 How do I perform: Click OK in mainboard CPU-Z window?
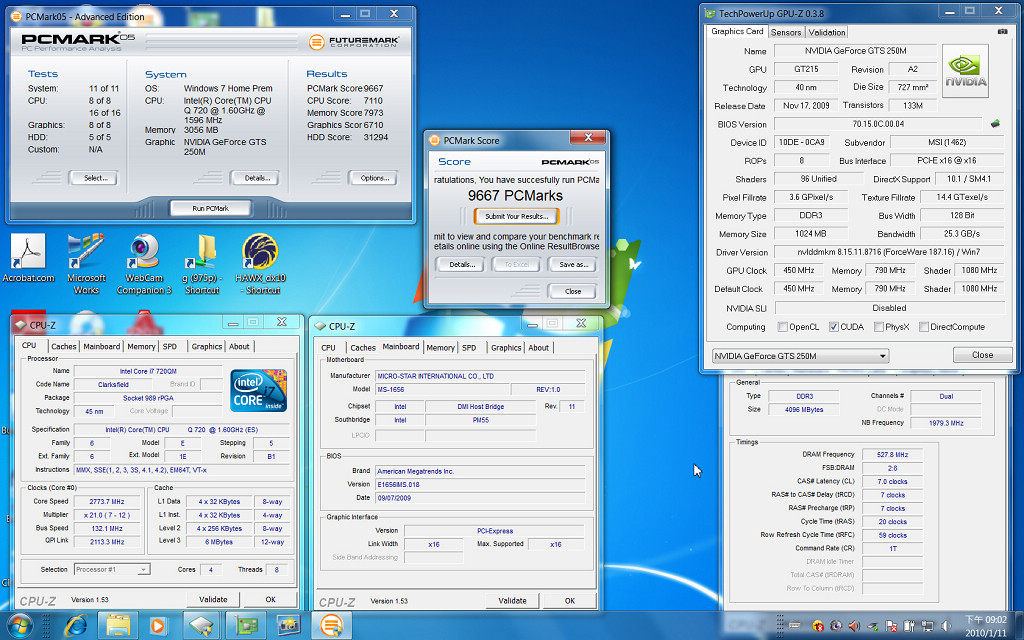(570, 601)
